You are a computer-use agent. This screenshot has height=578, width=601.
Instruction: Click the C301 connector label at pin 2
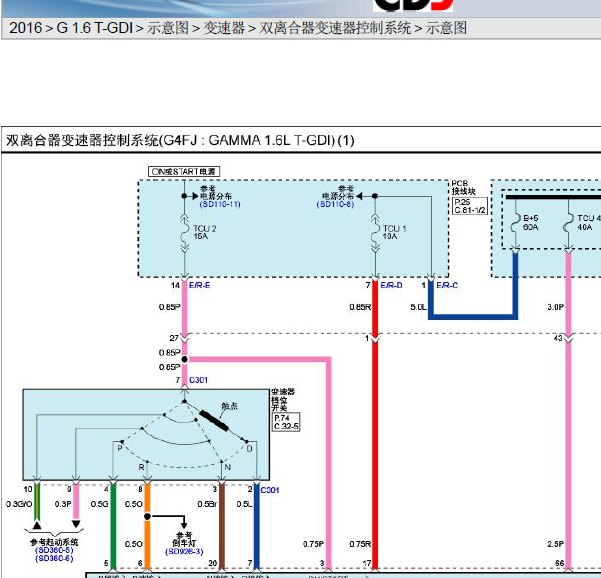click(x=269, y=490)
